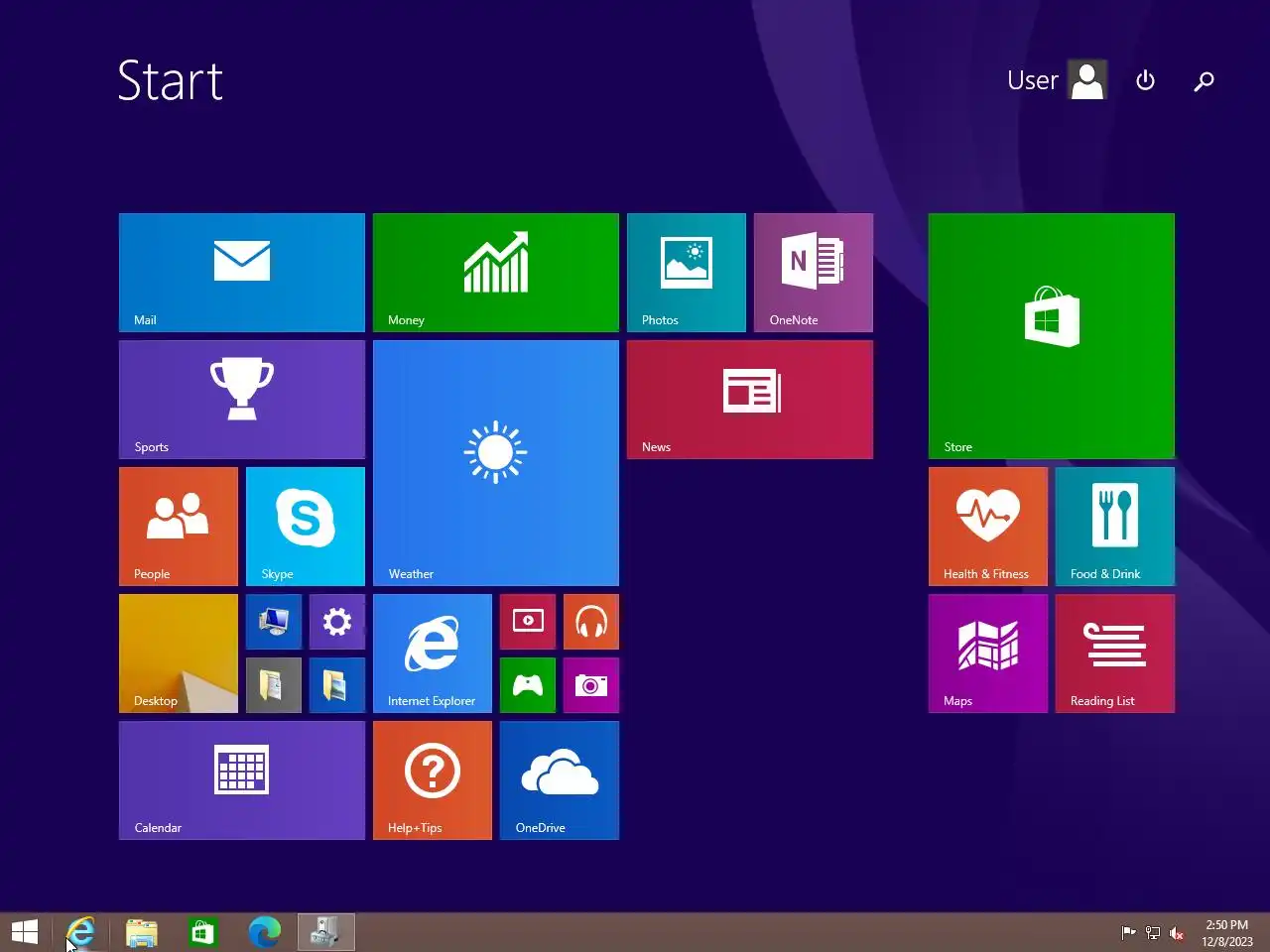Open the Money tile
The height and width of the screenshot is (952, 1270).
pyautogui.click(x=496, y=273)
